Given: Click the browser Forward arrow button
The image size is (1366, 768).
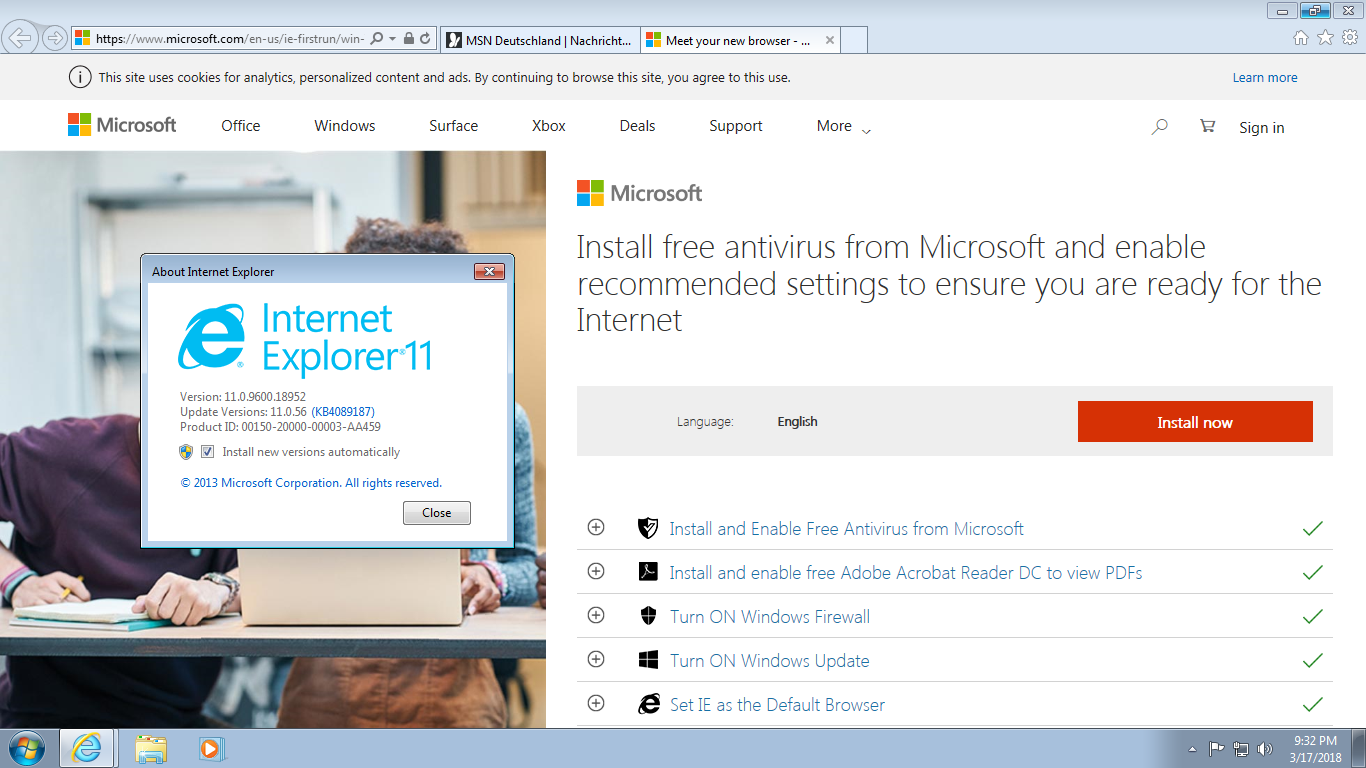Looking at the screenshot, I should coord(54,39).
